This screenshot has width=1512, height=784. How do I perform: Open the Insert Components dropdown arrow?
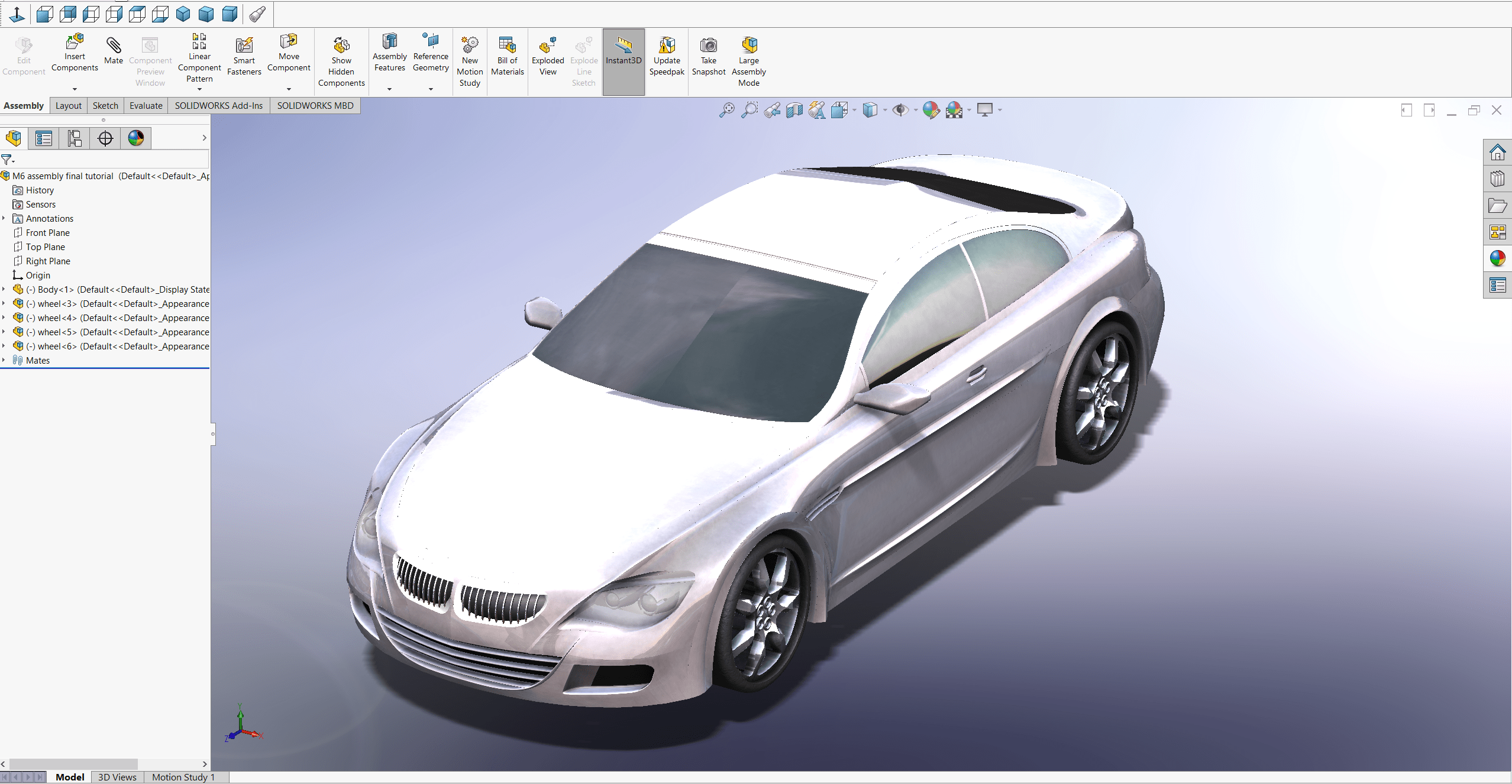[75, 89]
